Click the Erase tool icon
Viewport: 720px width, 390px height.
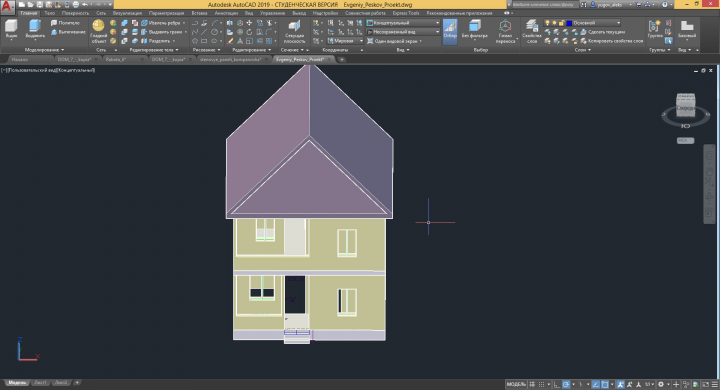(230, 41)
